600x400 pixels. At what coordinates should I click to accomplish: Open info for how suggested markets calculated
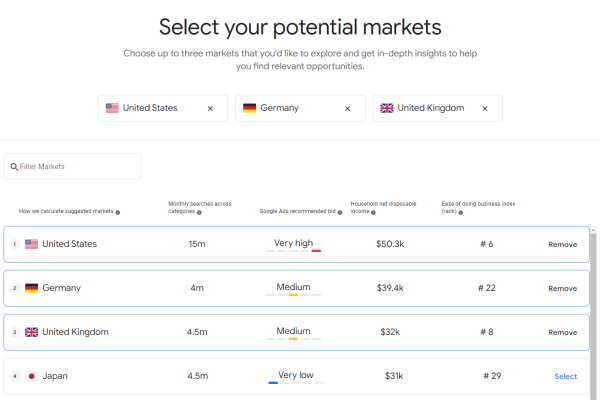[118, 212]
